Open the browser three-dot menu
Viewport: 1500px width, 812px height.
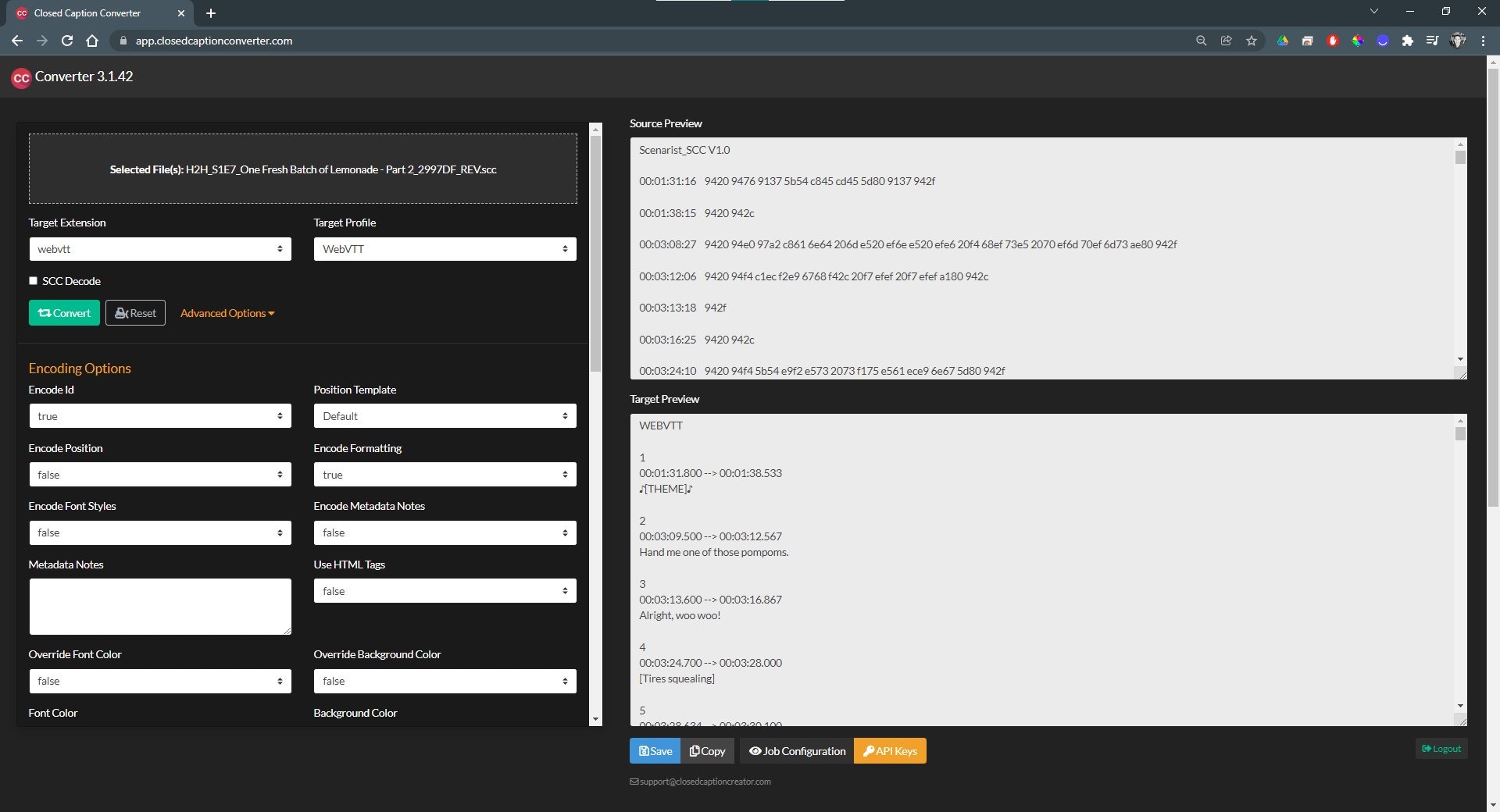(x=1483, y=41)
